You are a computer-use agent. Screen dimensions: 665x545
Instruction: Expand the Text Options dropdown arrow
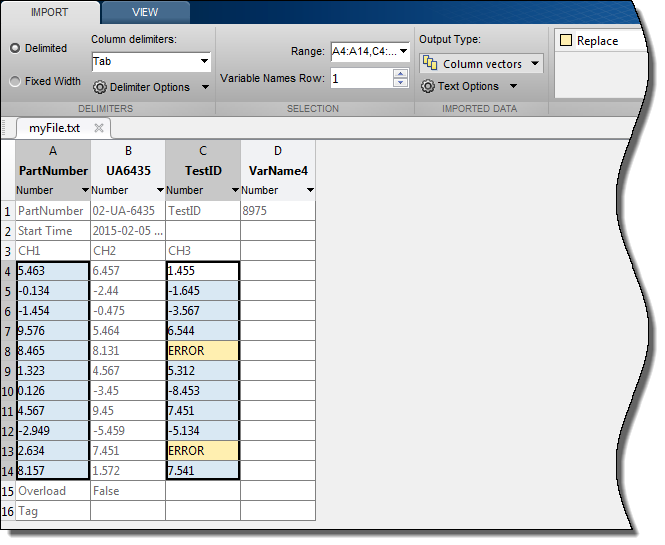[513, 87]
